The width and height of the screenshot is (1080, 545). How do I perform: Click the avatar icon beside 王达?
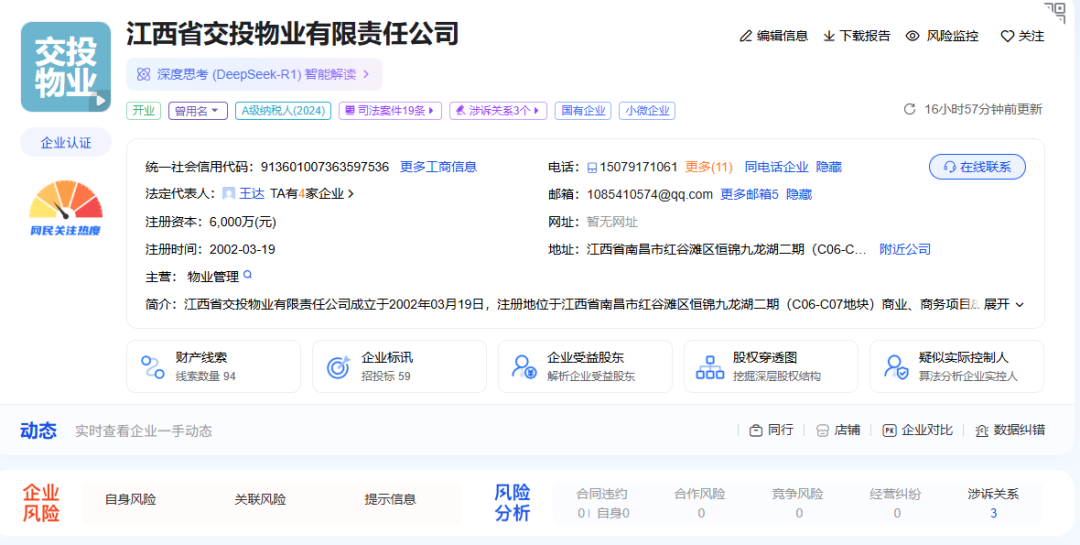[229, 194]
